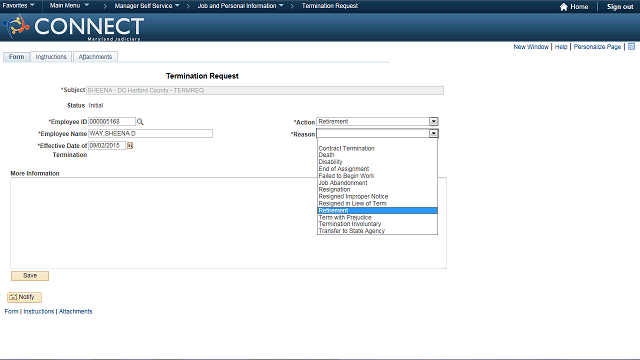Open the New Window link
The image size is (640, 360).
point(531,47)
